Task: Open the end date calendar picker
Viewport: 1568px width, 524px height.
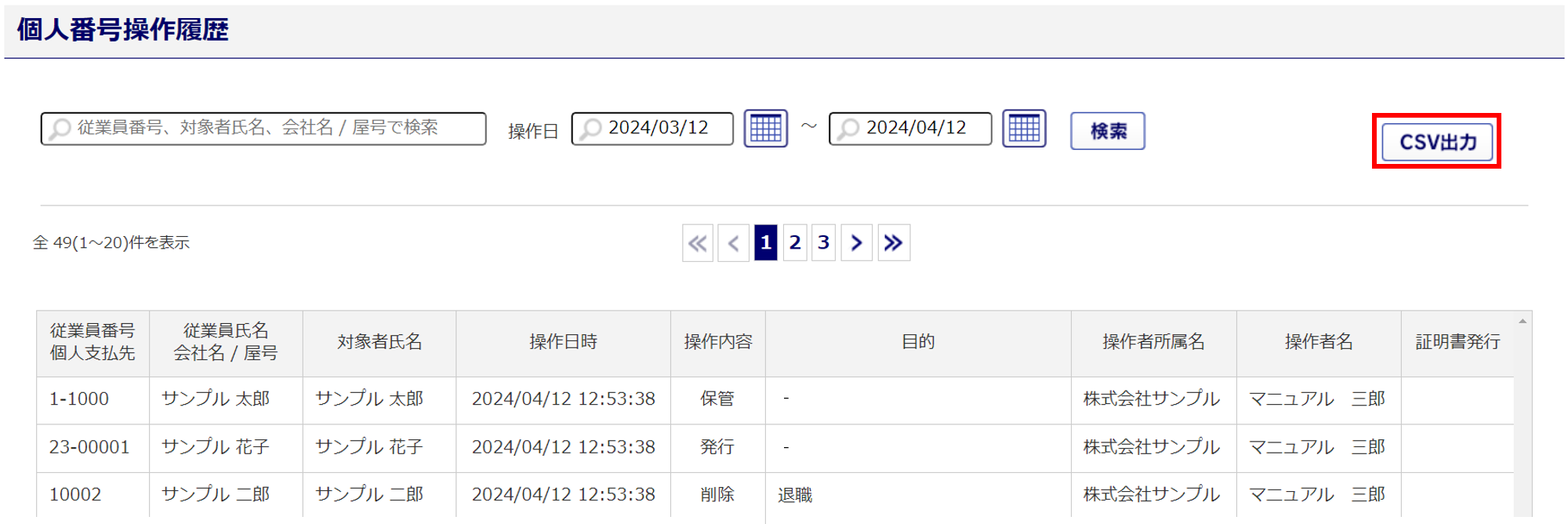Action: pyautogui.click(x=1024, y=129)
